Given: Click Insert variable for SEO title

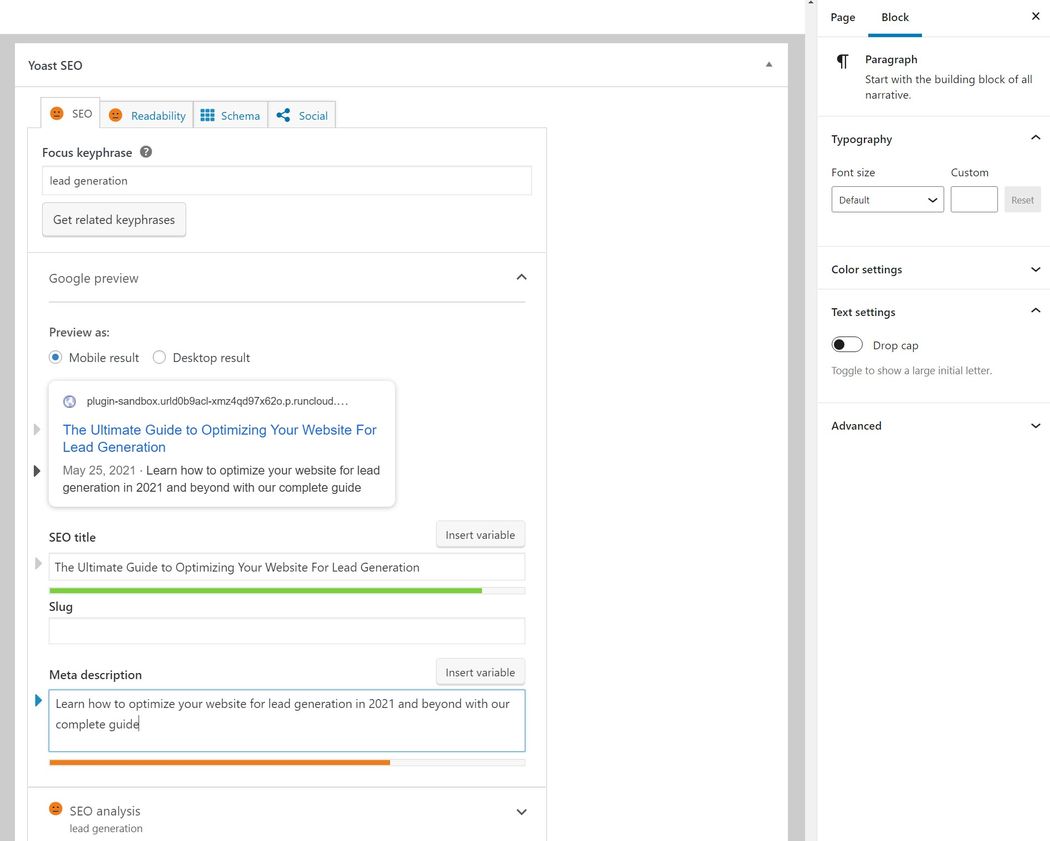Looking at the screenshot, I should pos(480,535).
